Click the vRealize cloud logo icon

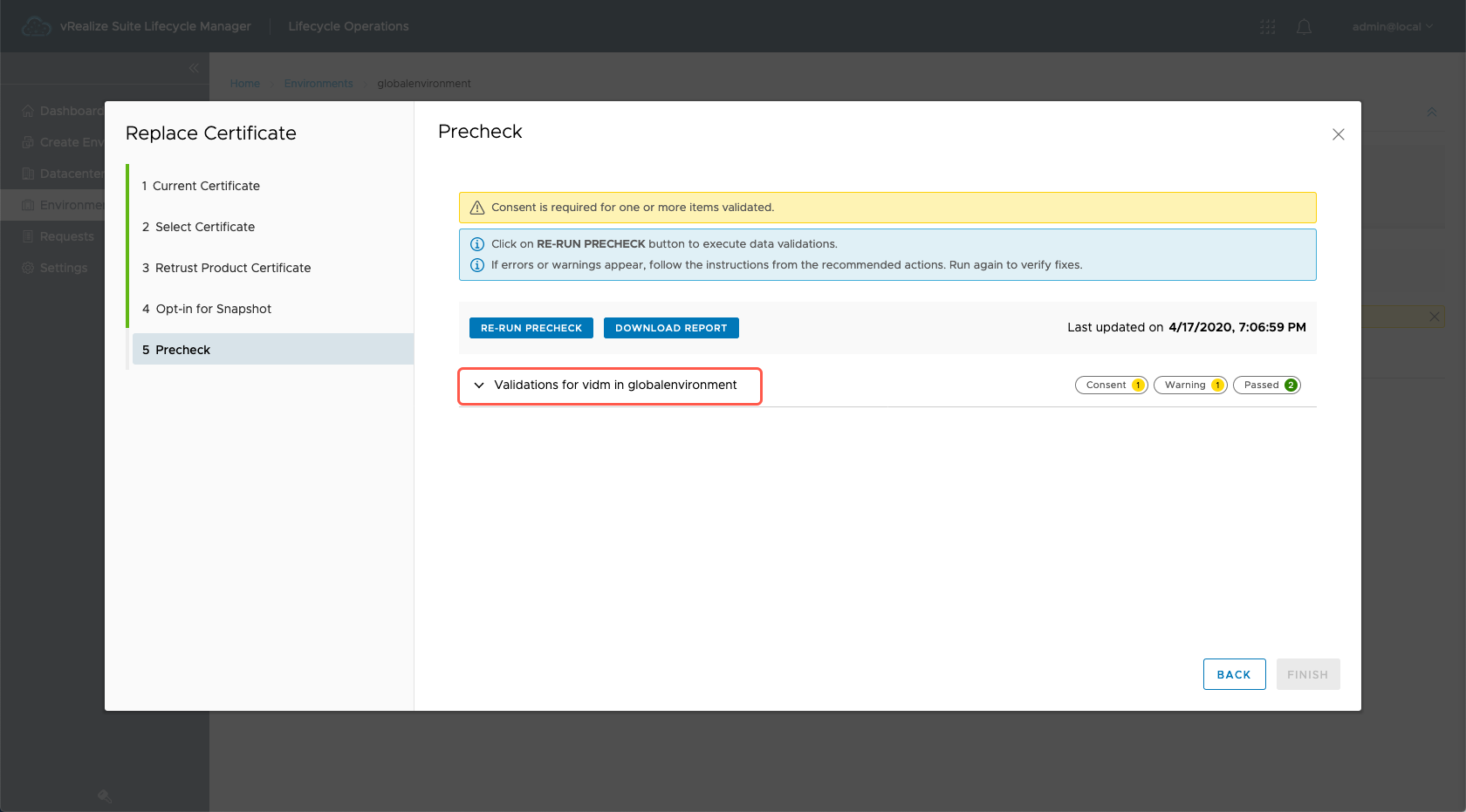36,27
